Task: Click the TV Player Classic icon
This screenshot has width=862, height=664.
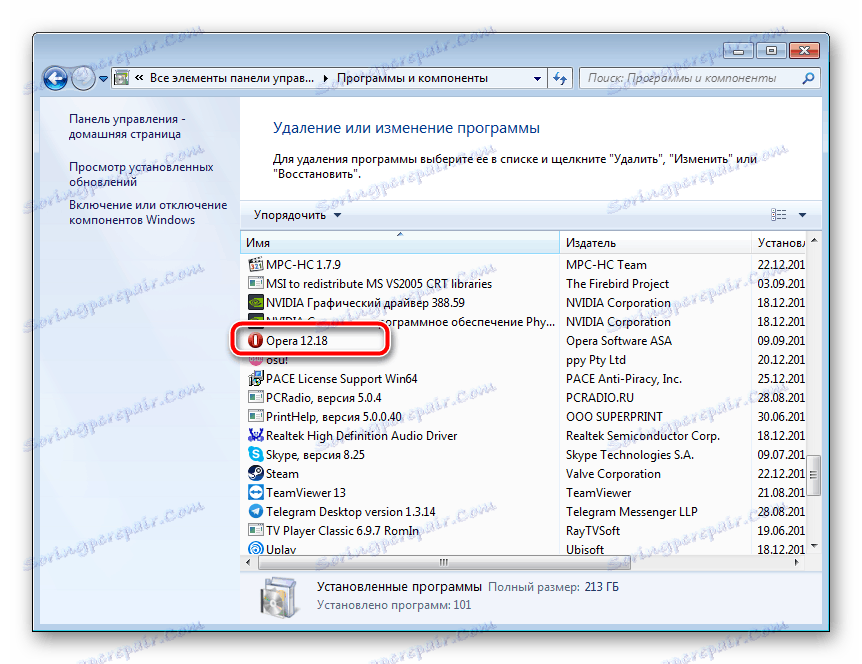Action: (x=256, y=530)
